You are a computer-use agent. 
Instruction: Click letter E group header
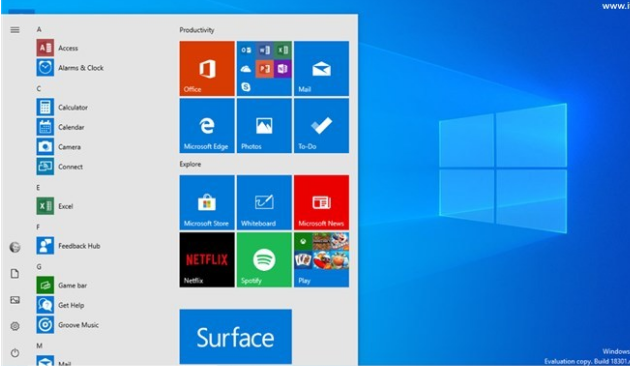(x=38, y=188)
